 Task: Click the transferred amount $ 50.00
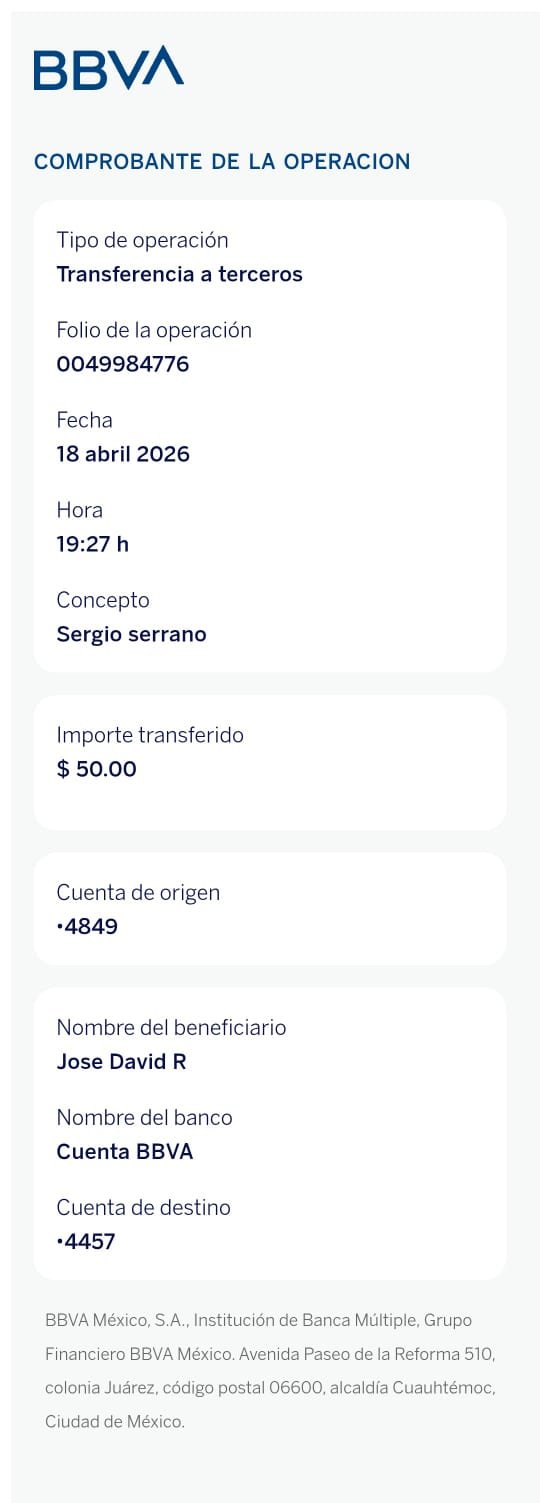pos(97,769)
